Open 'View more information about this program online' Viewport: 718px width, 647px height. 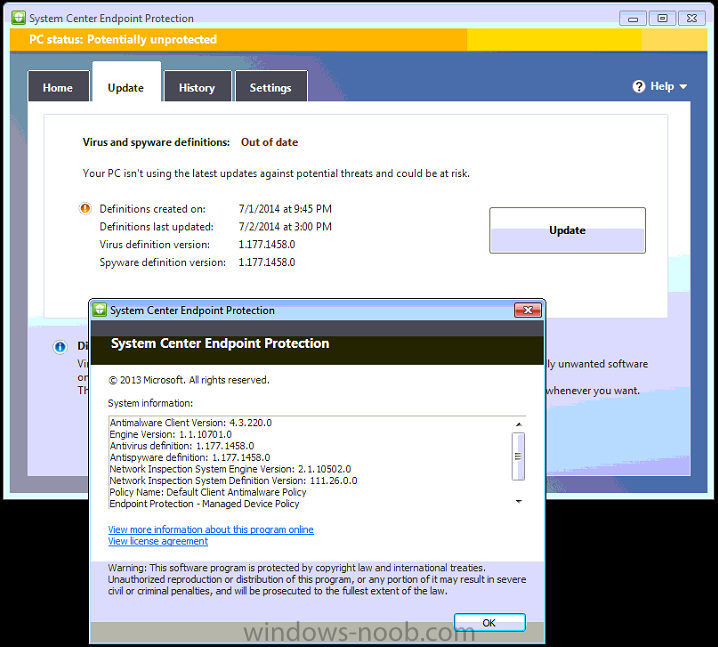point(211,529)
